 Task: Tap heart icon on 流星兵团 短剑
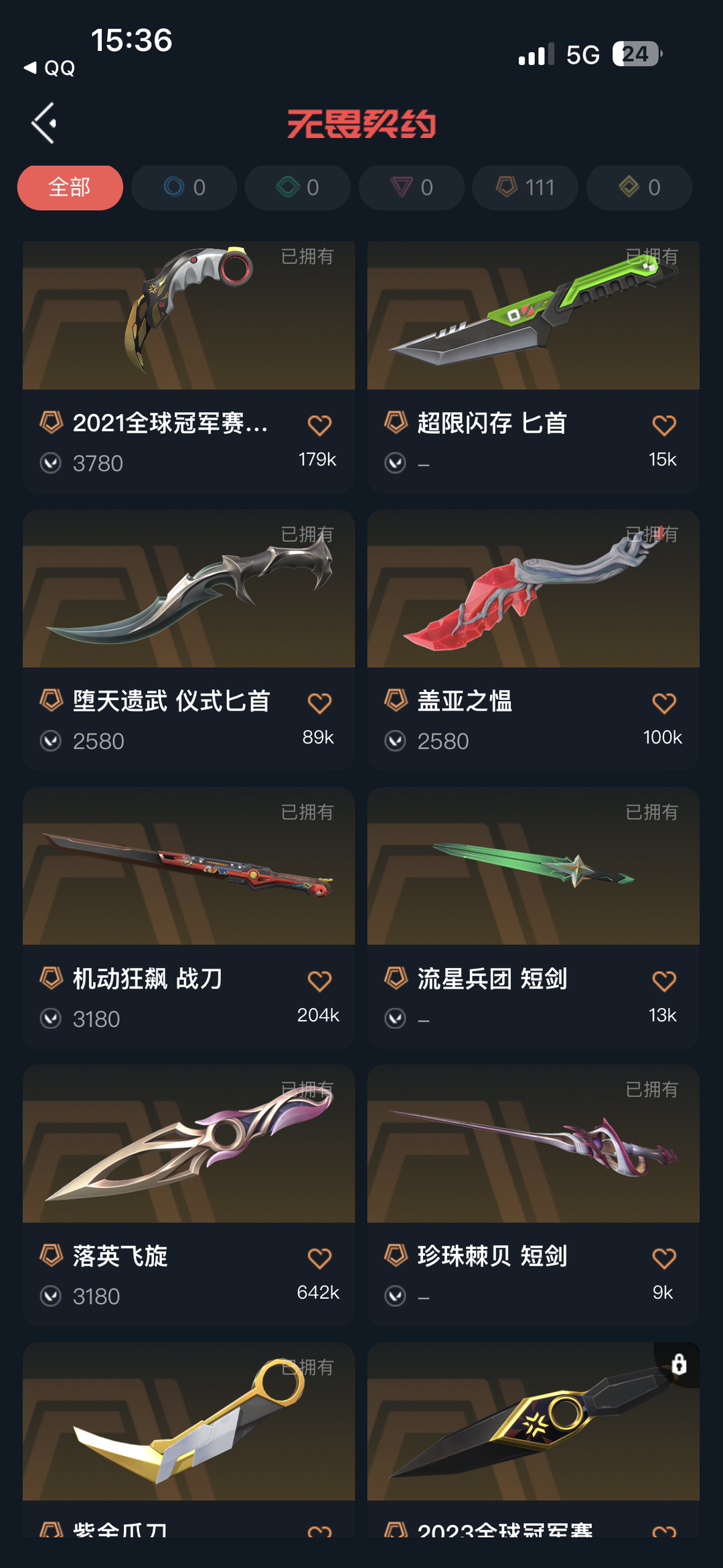click(664, 981)
